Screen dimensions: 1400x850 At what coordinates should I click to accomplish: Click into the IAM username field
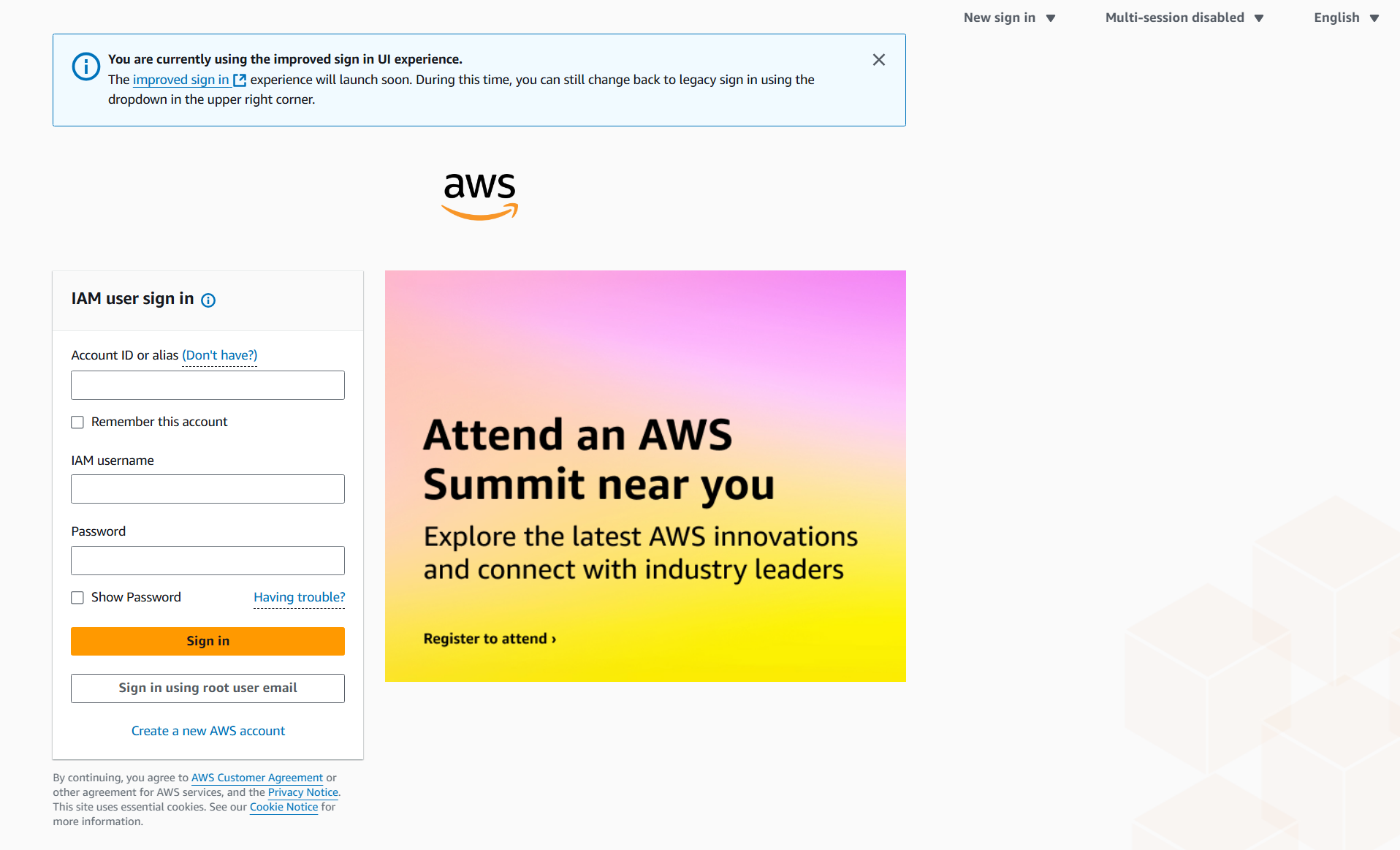(x=208, y=489)
